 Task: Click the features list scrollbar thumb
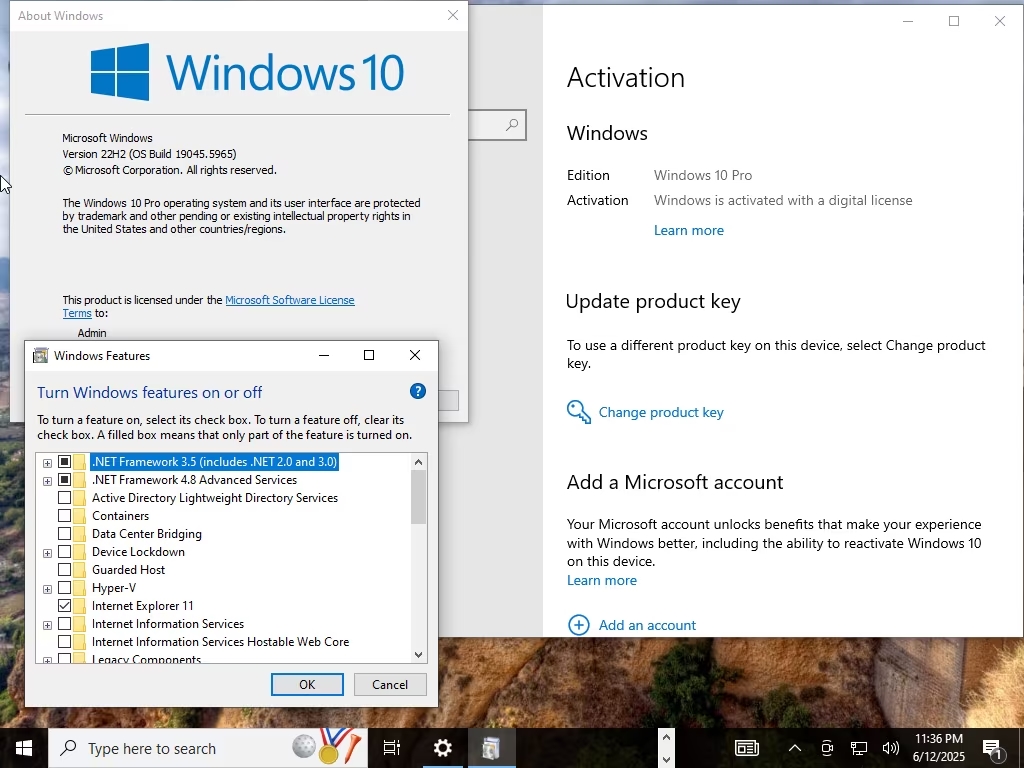click(x=419, y=497)
